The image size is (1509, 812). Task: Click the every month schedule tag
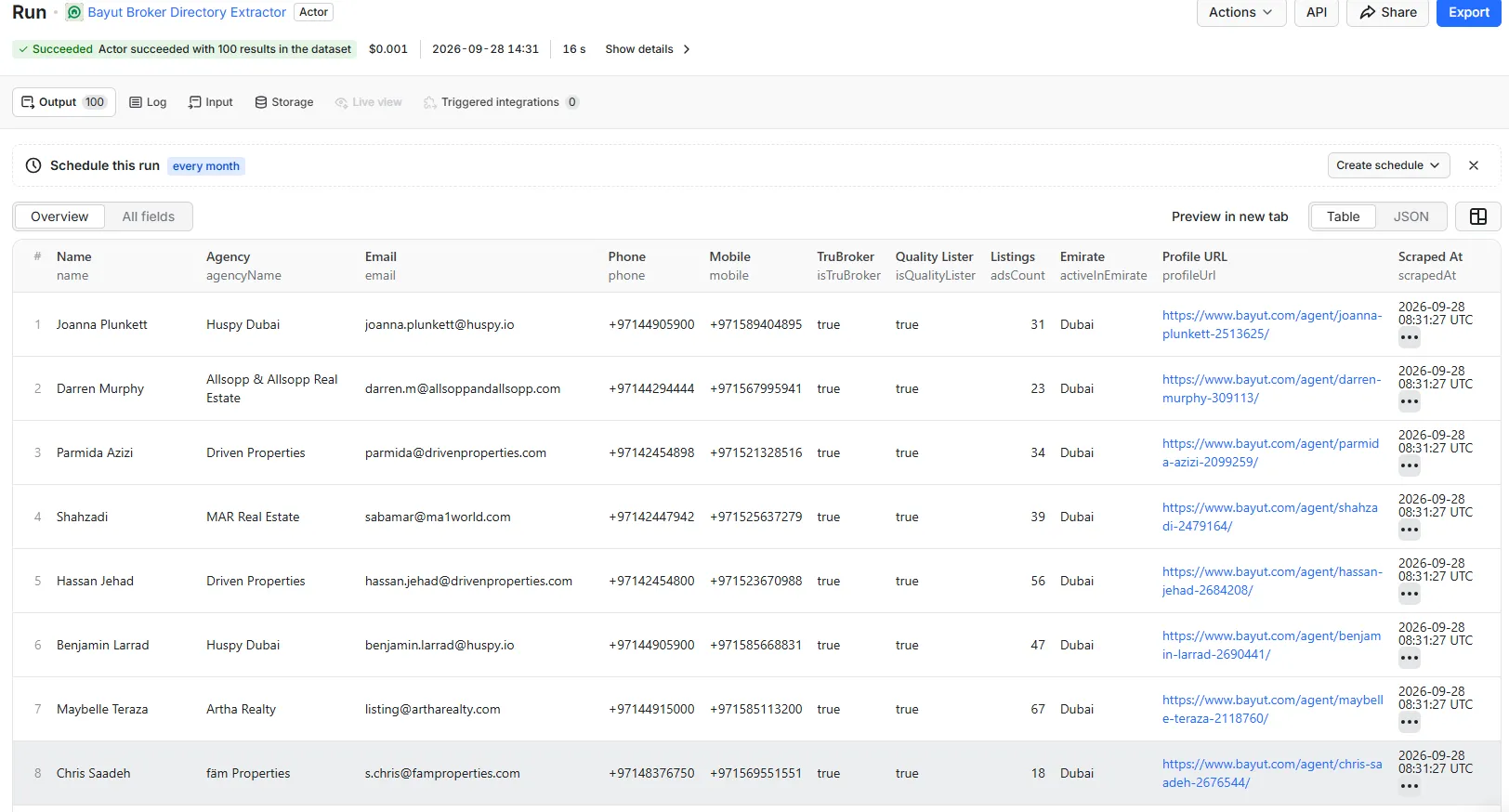[x=206, y=166]
